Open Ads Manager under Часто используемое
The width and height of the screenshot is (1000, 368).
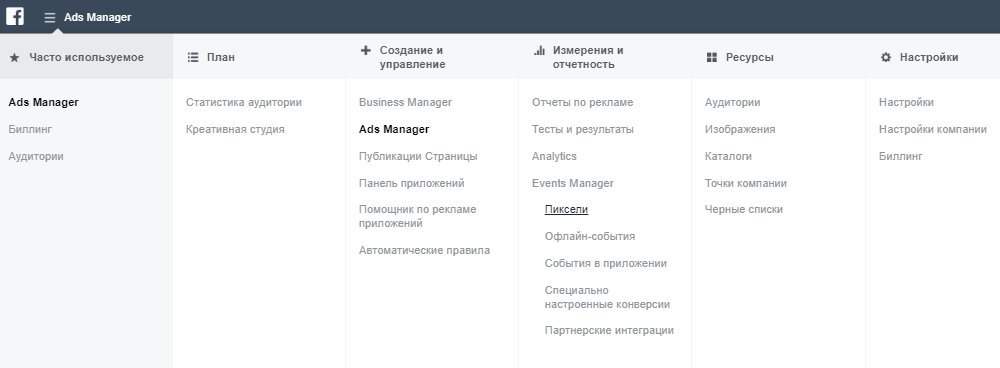tap(43, 103)
